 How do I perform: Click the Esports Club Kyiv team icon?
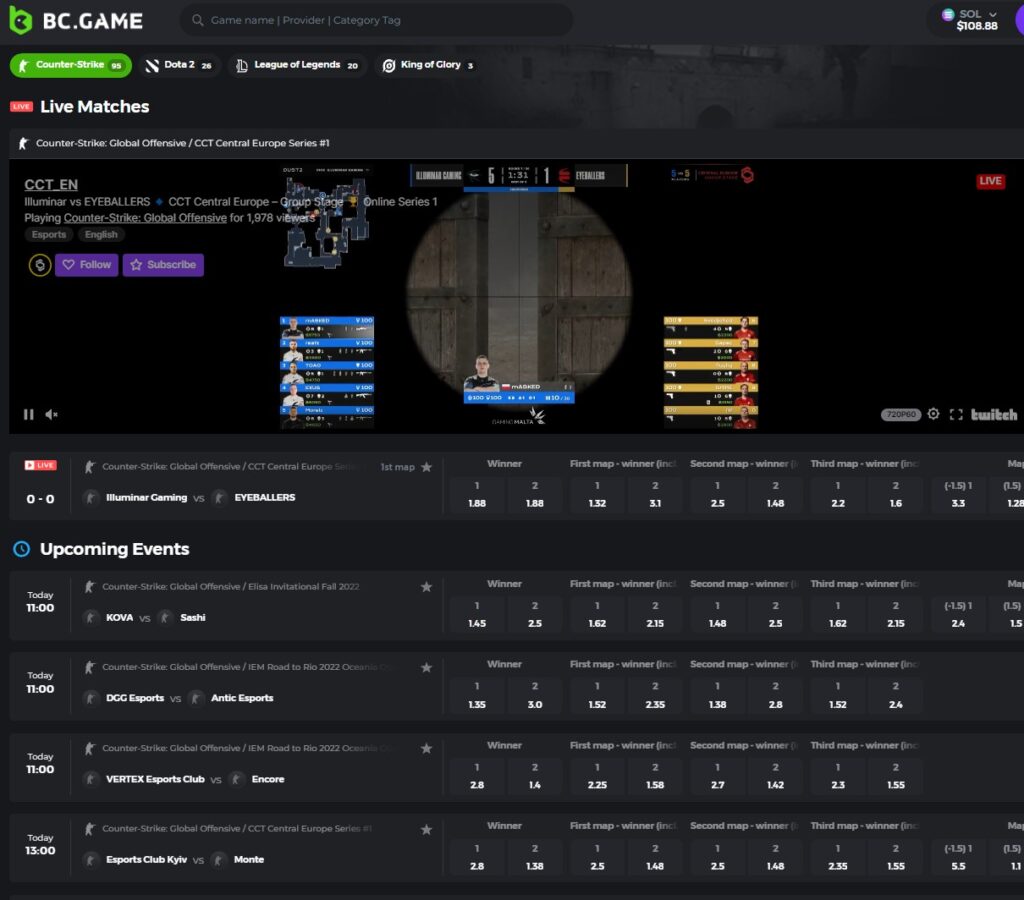coord(91,860)
